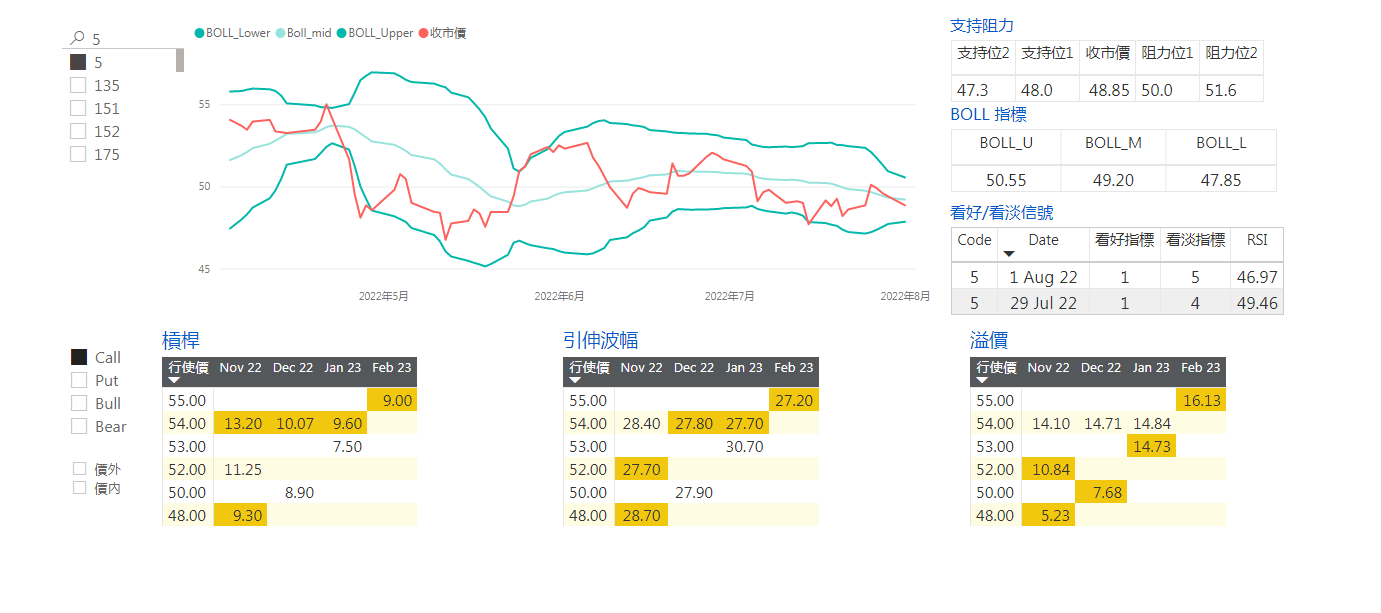
Task: Click the Feb 23 column header in 槓桿
Action: coord(392,367)
